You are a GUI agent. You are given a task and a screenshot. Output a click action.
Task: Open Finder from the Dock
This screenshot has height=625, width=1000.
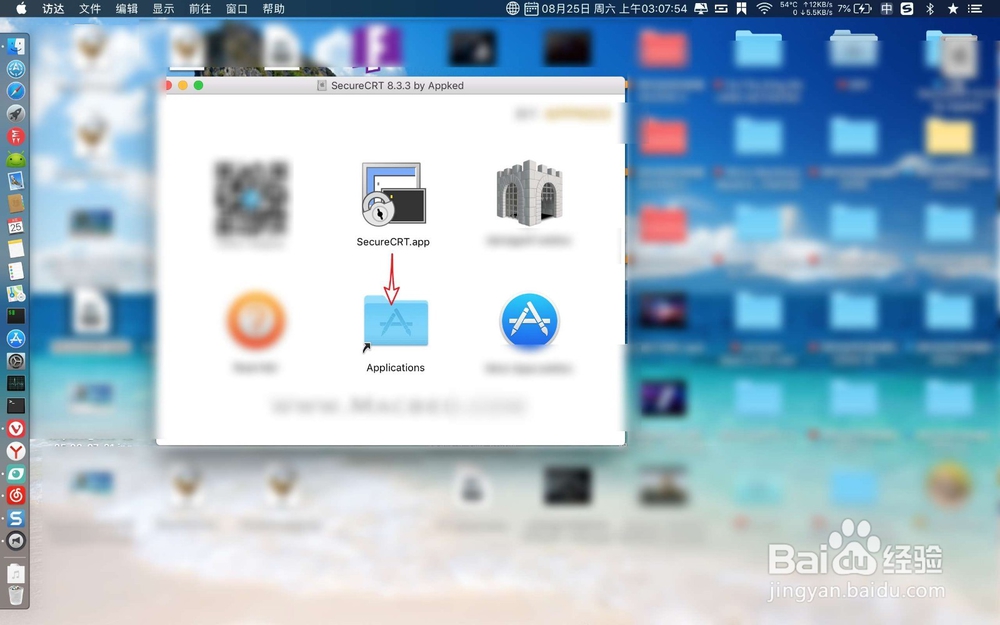[16, 46]
